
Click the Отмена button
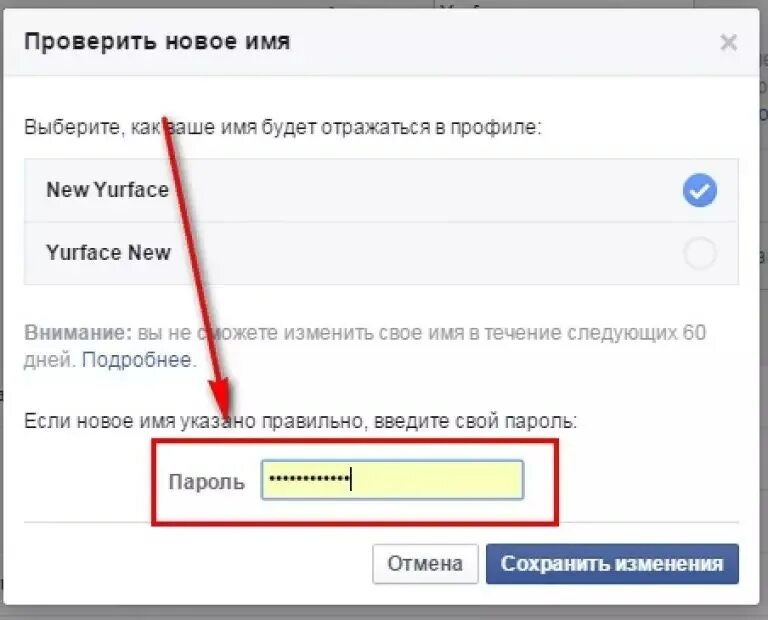[425, 564]
